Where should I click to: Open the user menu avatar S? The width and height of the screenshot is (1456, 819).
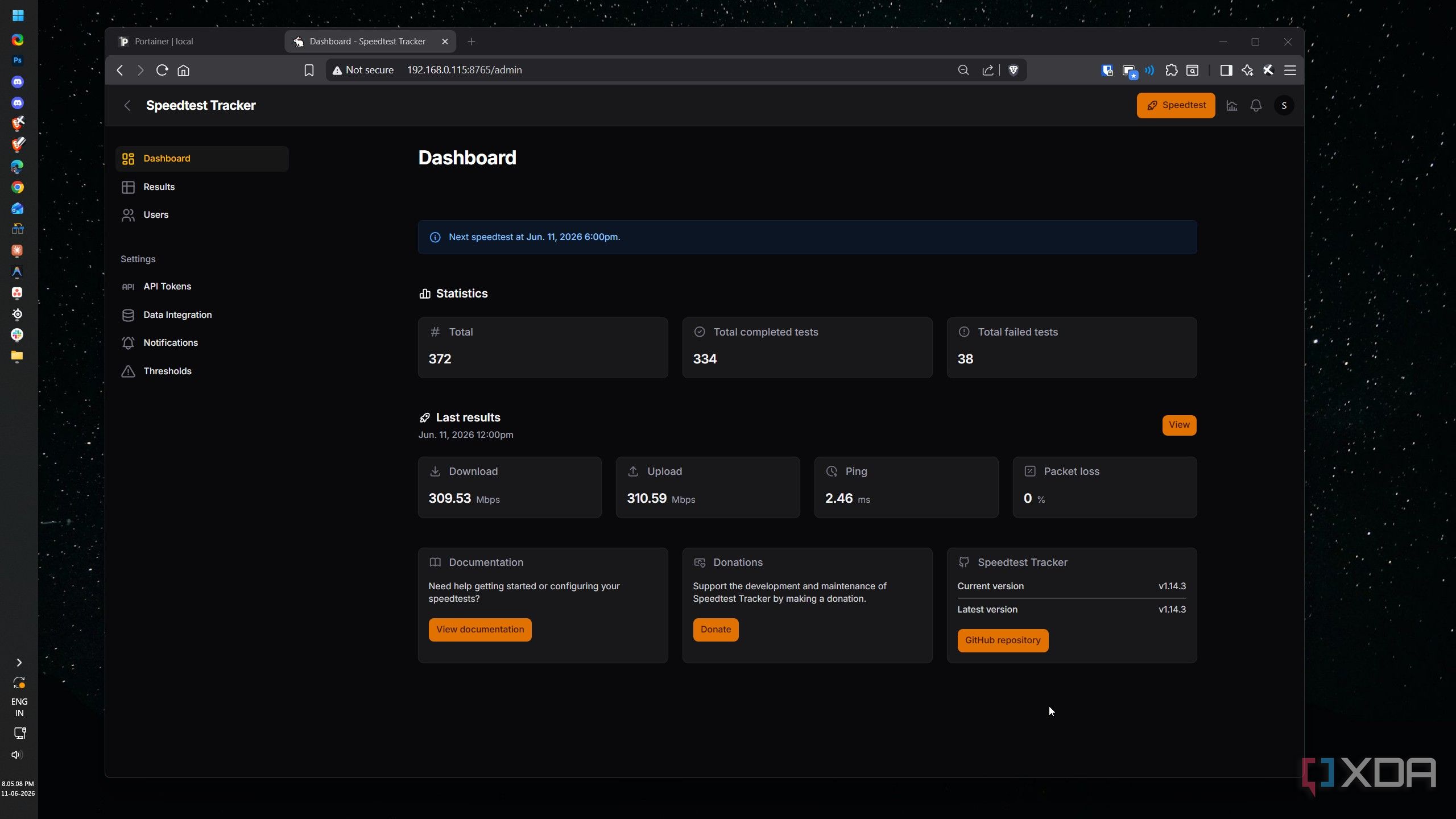click(1284, 106)
